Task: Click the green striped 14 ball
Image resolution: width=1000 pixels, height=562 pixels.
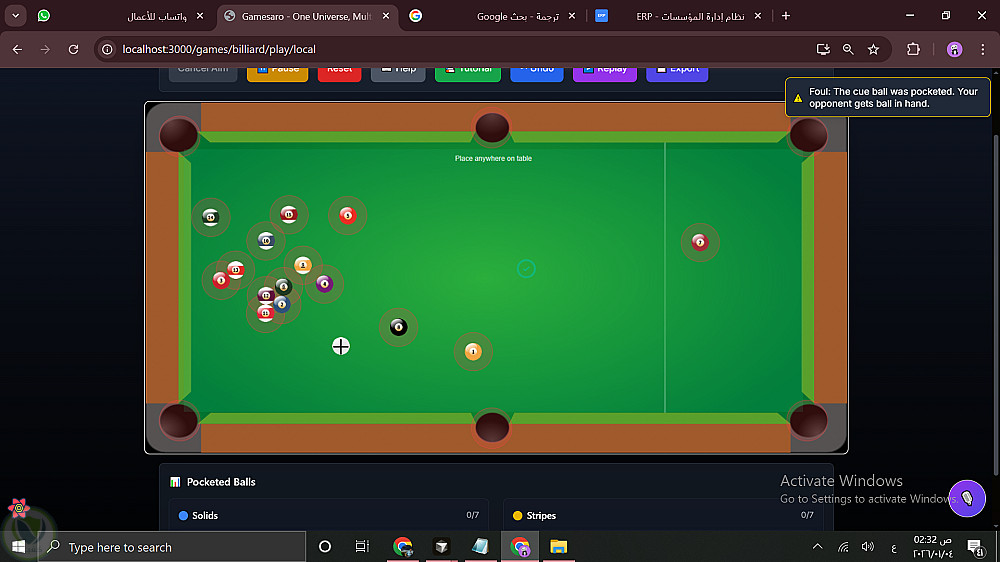Action: 210,218
